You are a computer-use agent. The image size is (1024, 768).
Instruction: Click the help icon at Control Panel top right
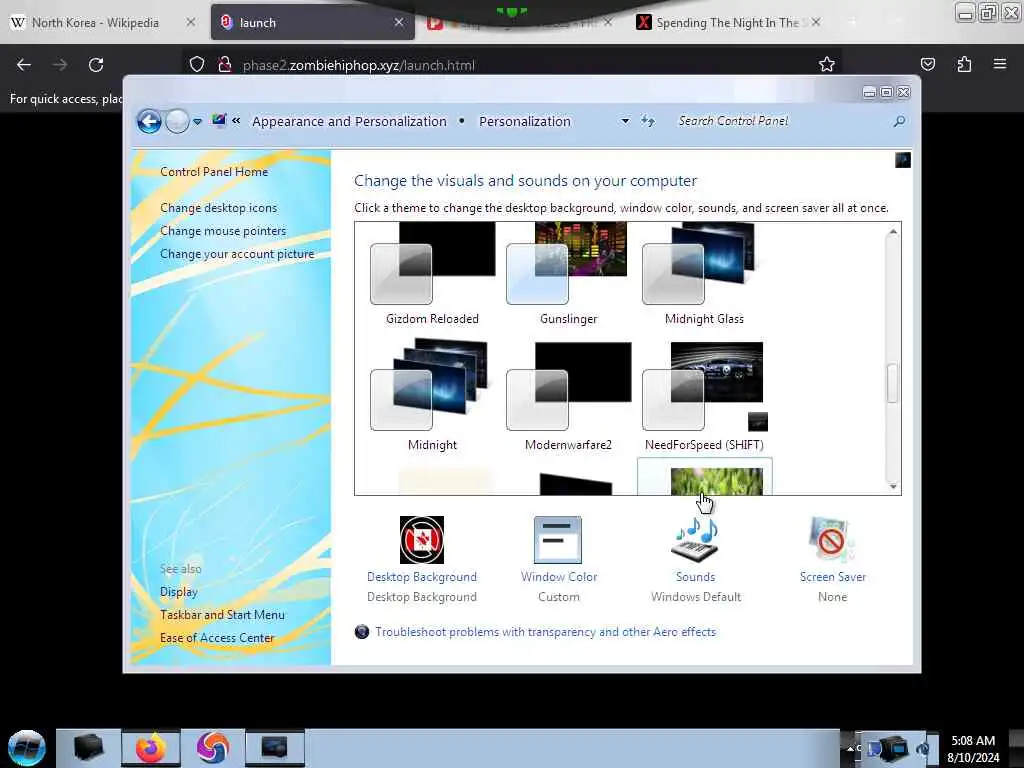pyautogui.click(x=903, y=160)
